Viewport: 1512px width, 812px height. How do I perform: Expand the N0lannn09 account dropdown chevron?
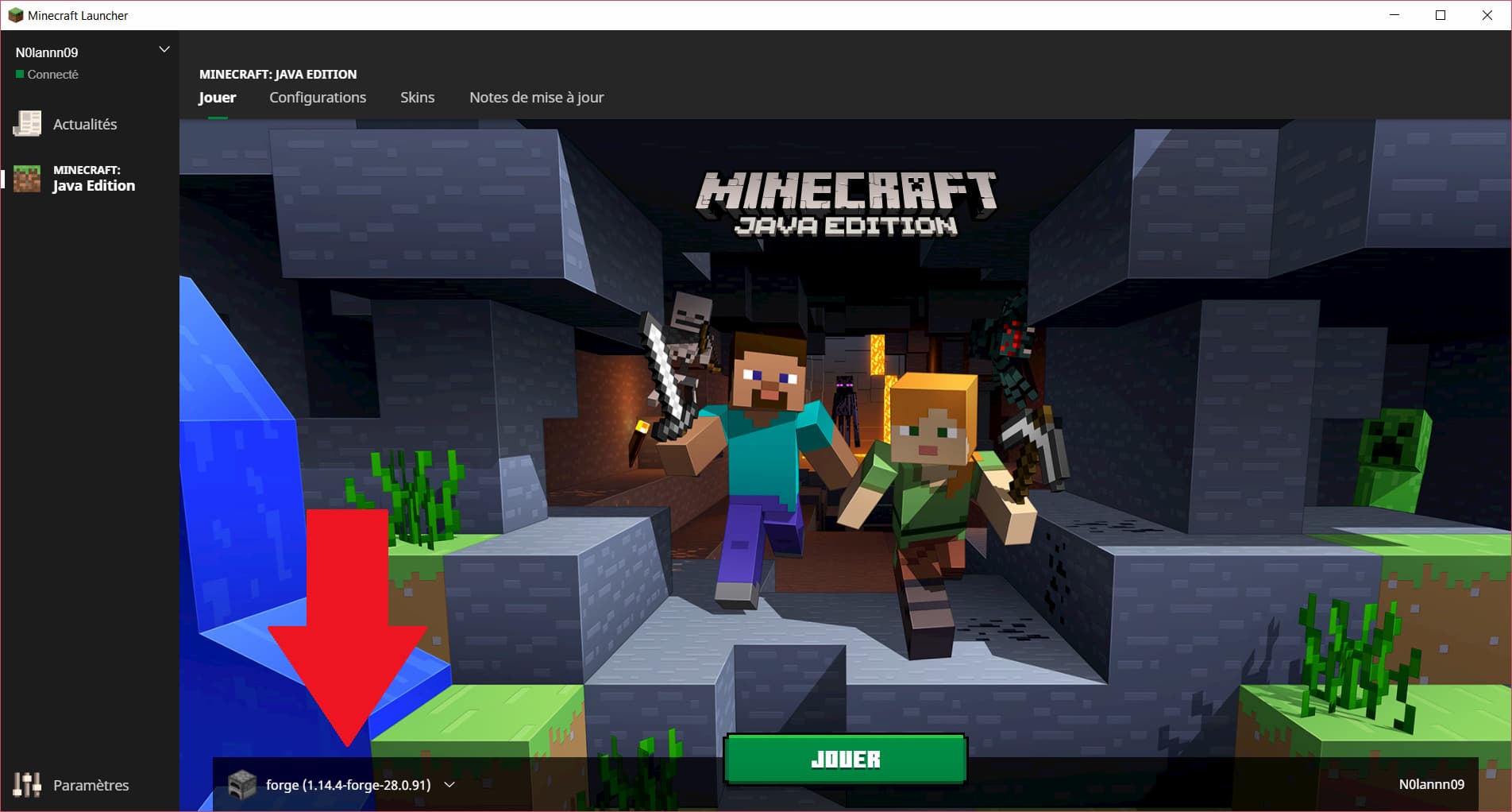click(164, 49)
